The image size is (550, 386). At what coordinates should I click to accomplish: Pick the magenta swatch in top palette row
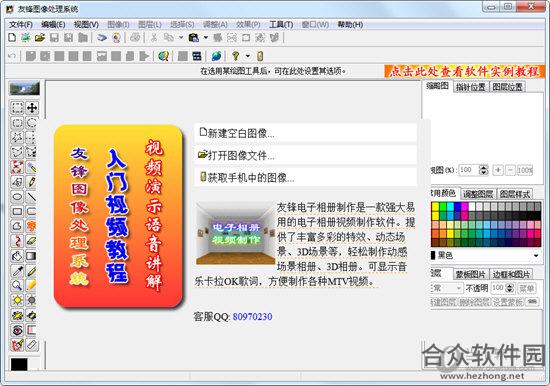point(465,206)
